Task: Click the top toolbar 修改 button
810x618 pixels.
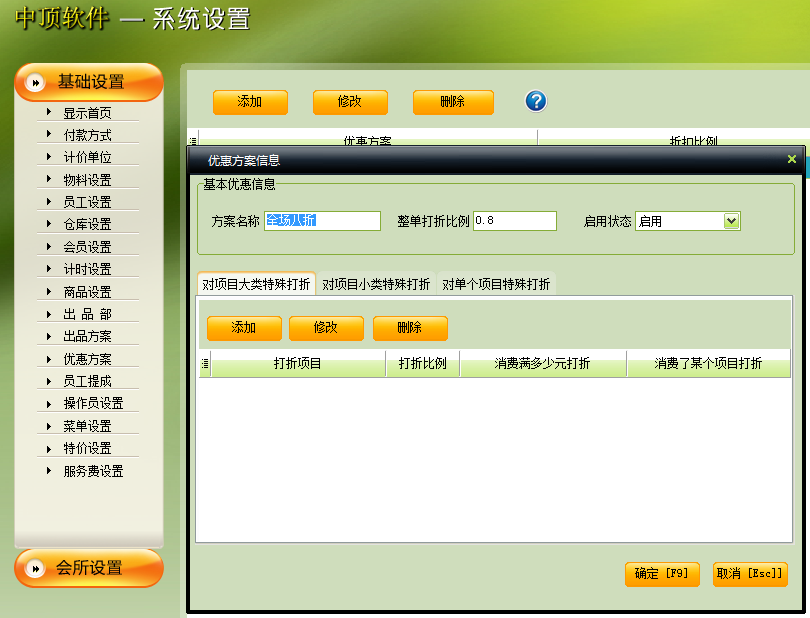Action: point(350,102)
